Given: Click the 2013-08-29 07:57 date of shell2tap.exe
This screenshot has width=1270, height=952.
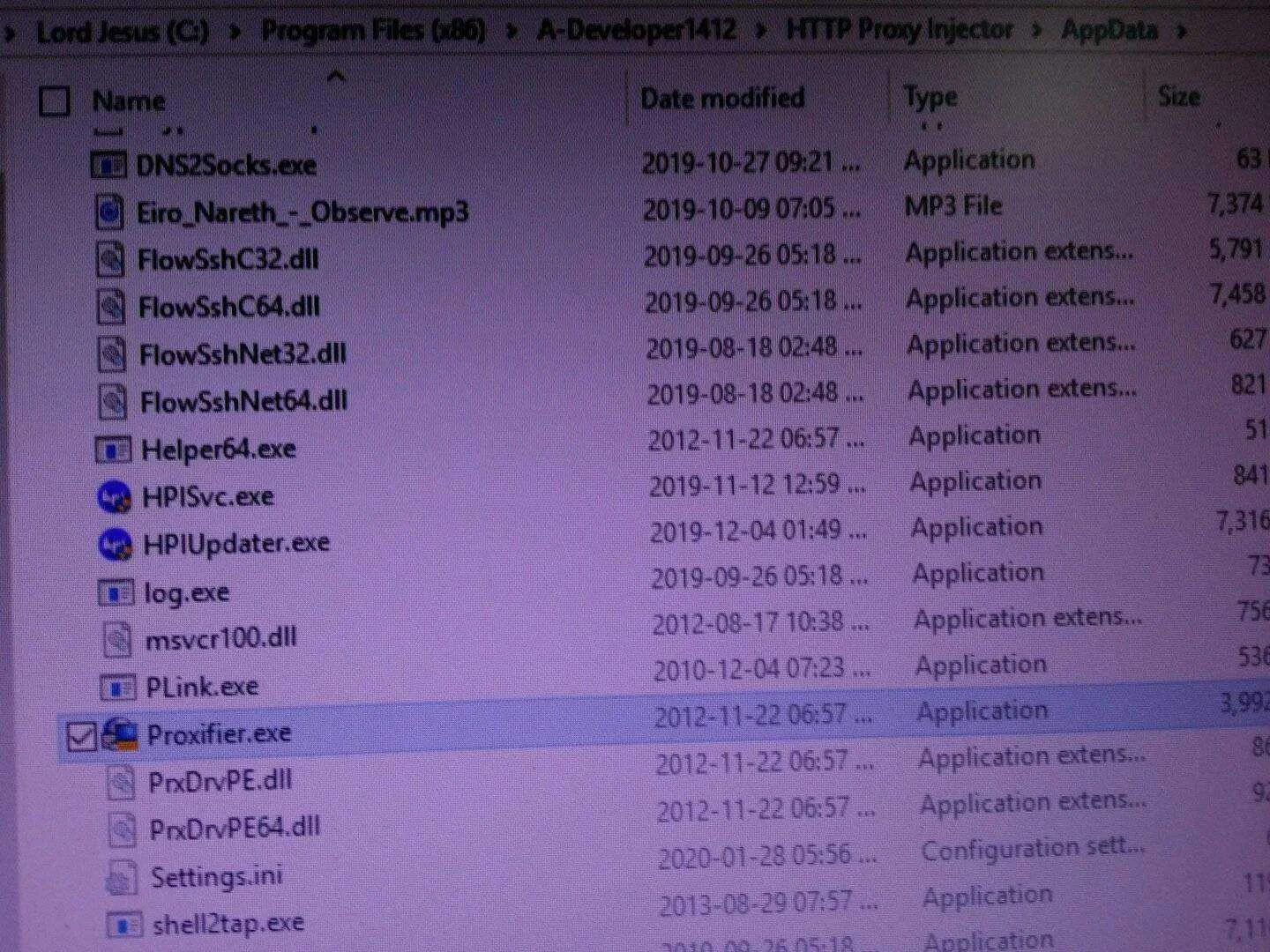Looking at the screenshot, I should click(x=767, y=903).
